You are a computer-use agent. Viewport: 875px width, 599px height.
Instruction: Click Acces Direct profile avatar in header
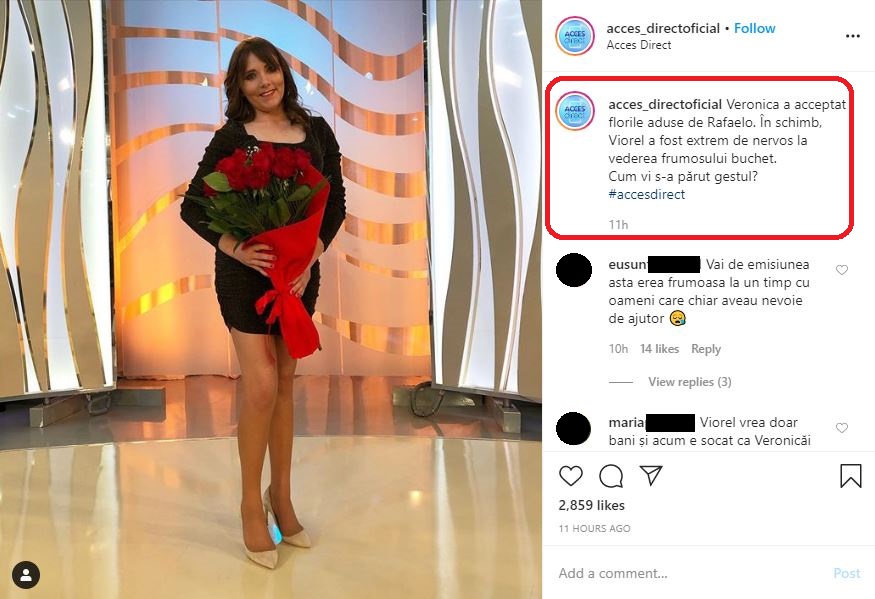[x=575, y=36]
